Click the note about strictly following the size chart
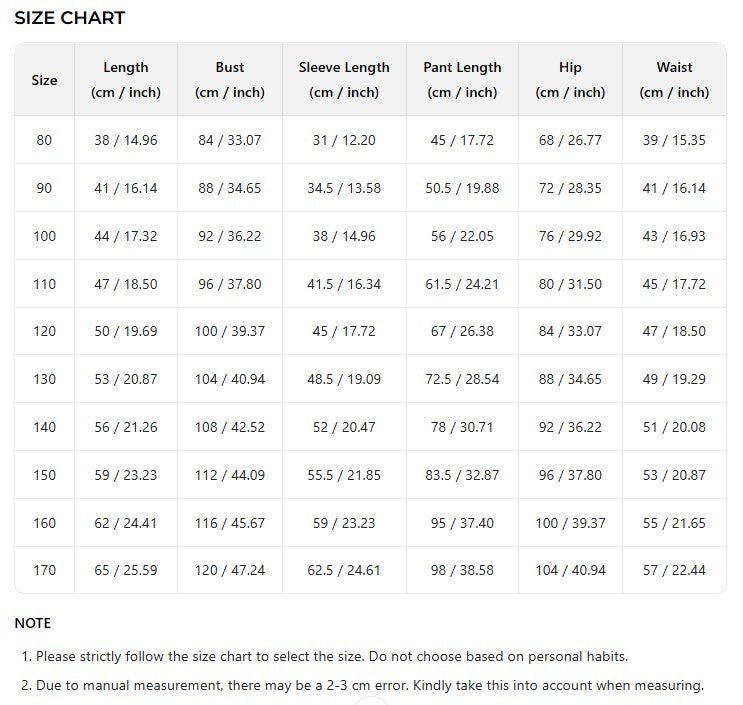Screen dimensions: 743x705 coord(324,657)
